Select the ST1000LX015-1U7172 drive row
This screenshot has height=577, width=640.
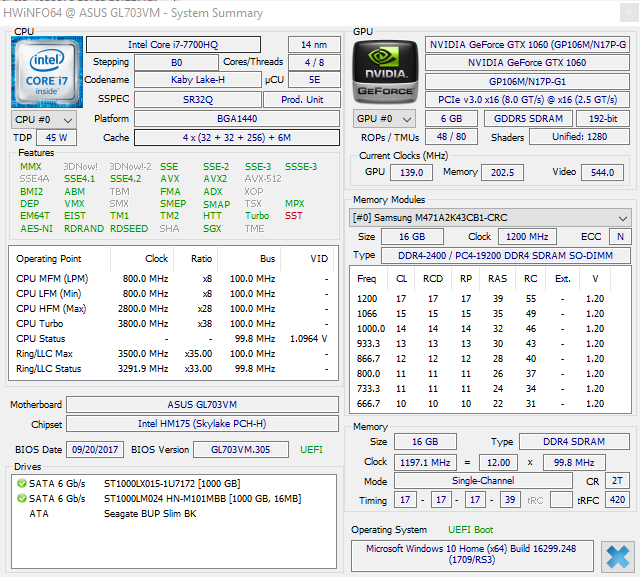pyautogui.click(x=173, y=484)
